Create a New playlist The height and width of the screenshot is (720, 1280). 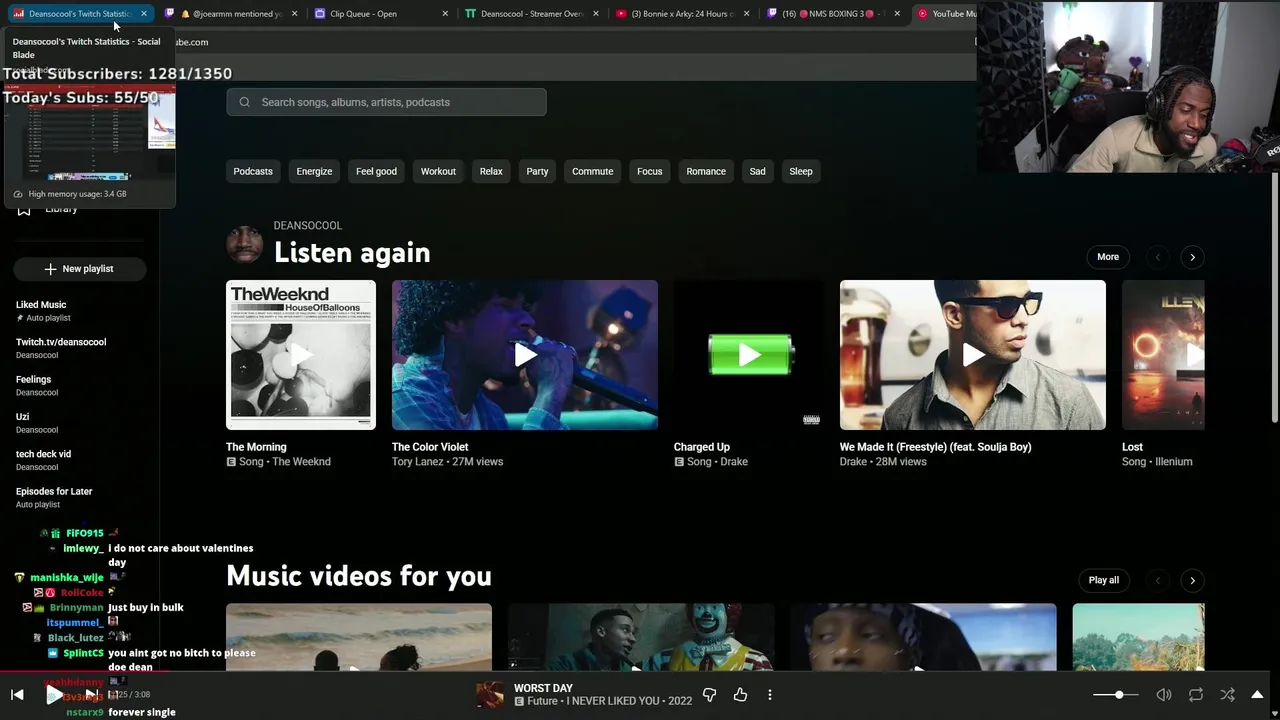(80, 269)
